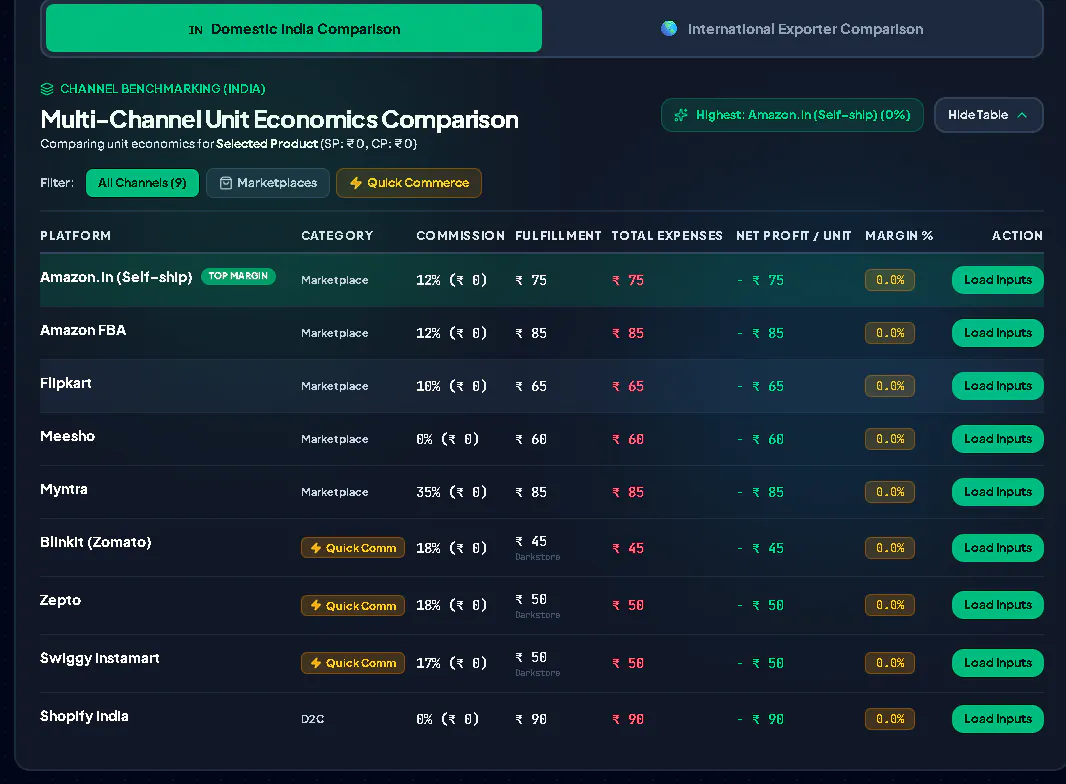Image resolution: width=1066 pixels, height=784 pixels.
Task: Load Inputs for Myntra row
Action: [x=997, y=492]
